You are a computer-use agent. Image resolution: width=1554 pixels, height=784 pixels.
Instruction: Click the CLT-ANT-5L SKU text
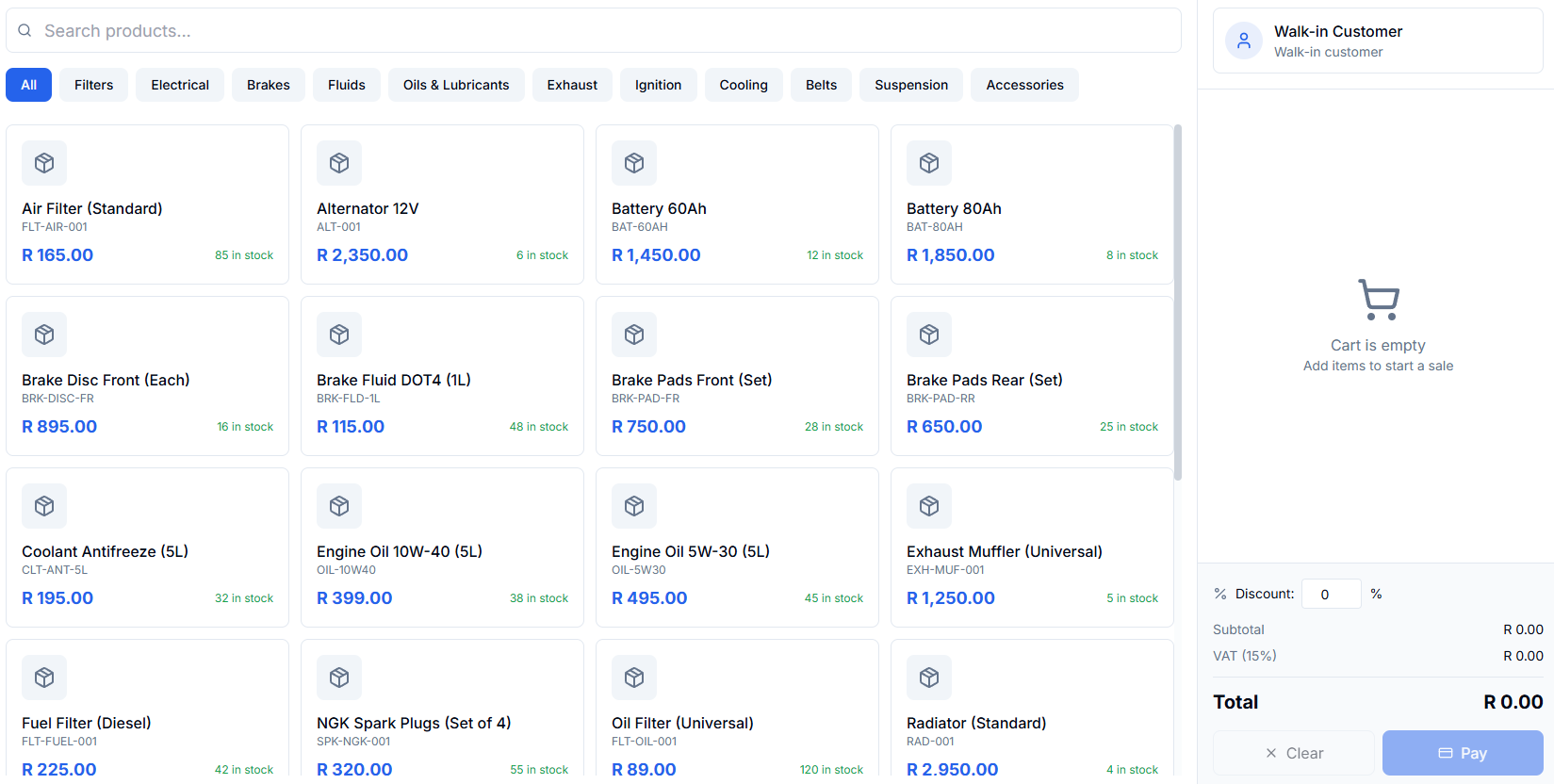[x=55, y=570]
